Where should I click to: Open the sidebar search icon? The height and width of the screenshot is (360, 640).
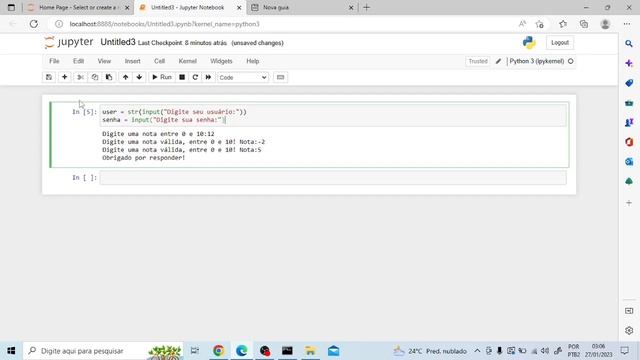coord(629,43)
